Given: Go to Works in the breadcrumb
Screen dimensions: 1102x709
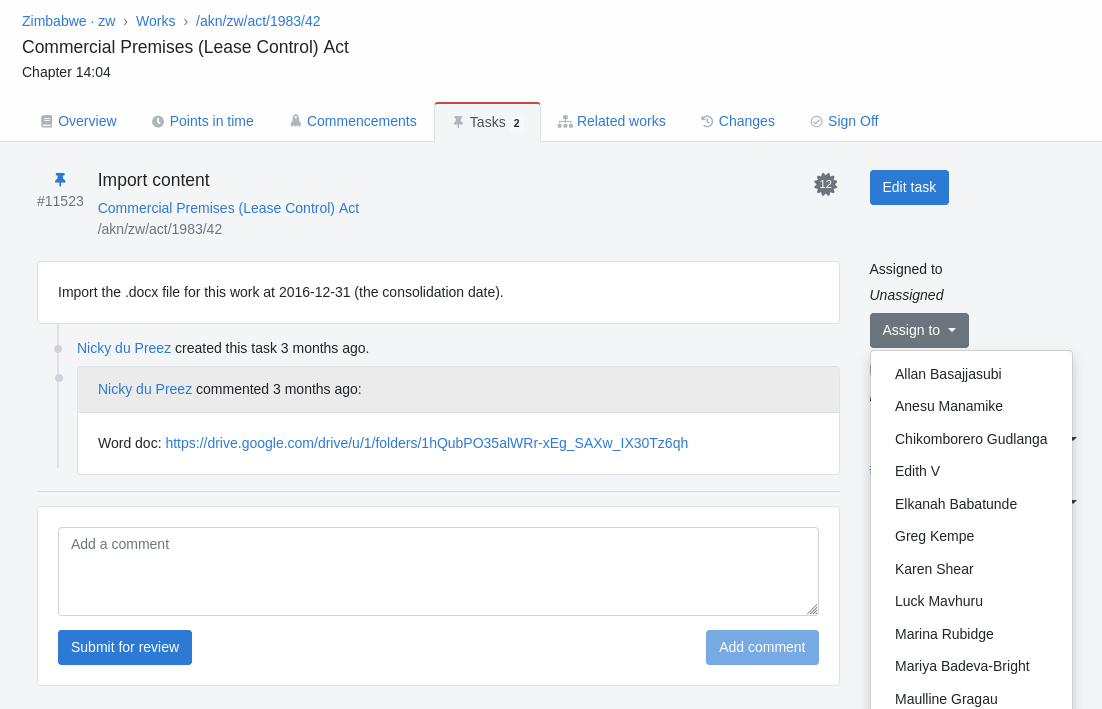Looking at the screenshot, I should coord(155,21).
